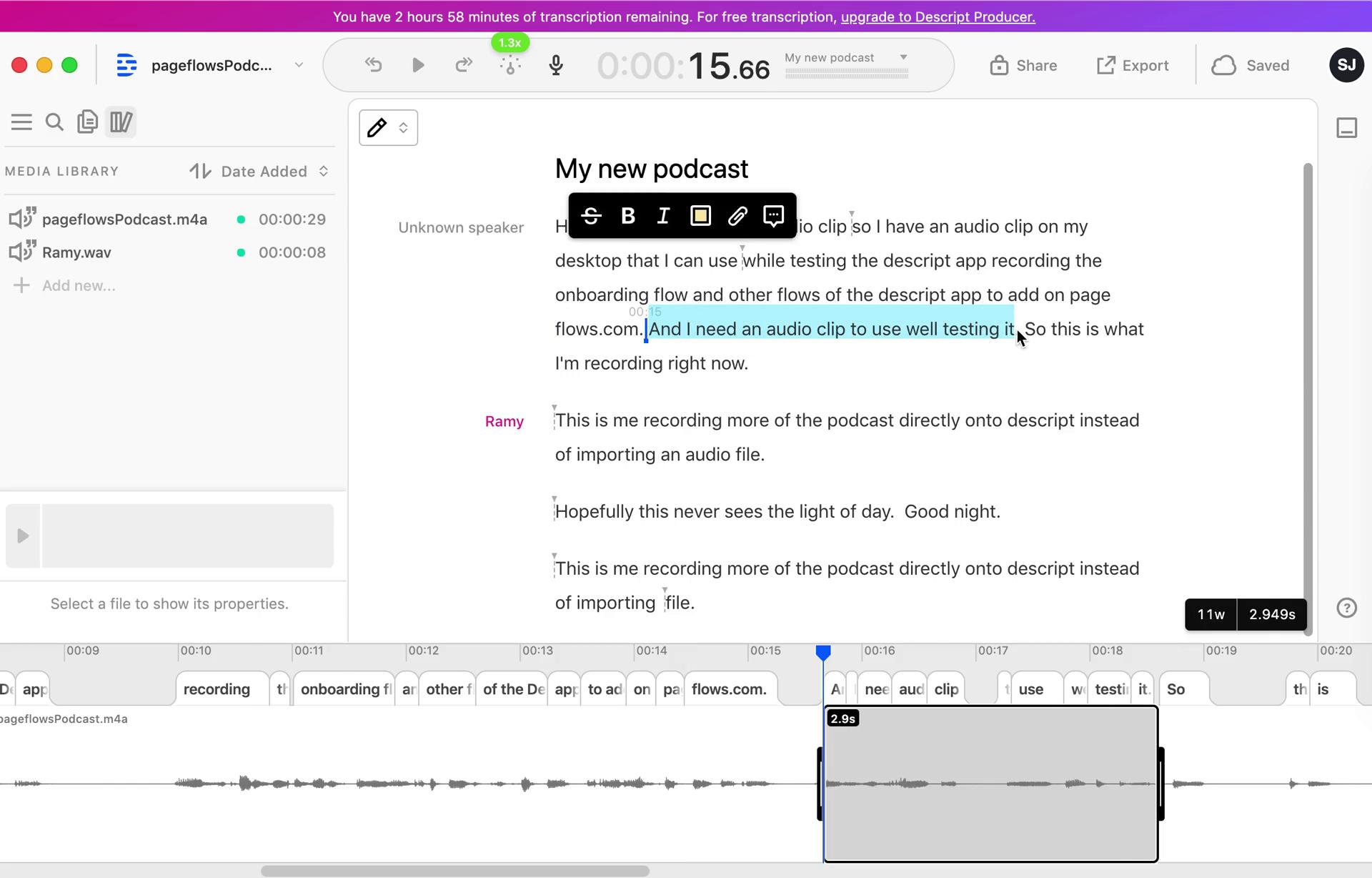Apply bold formatting to selection

628,216
